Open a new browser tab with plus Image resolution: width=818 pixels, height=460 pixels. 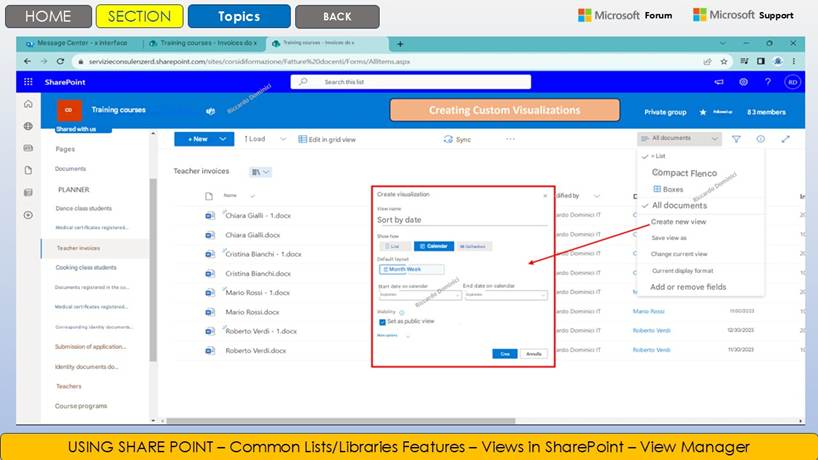(400, 44)
